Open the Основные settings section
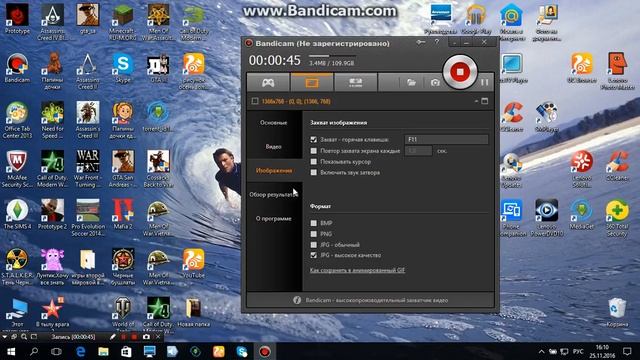Viewport: 640px width, 360px height. coord(274,122)
